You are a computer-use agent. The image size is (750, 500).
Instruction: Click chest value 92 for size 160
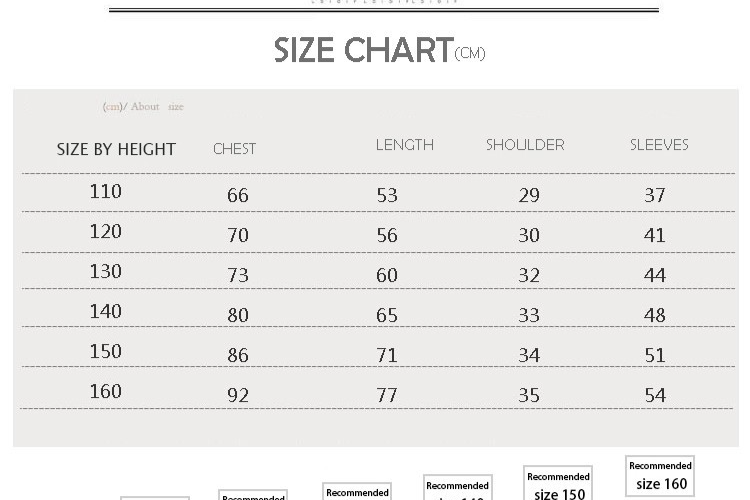tap(237, 395)
